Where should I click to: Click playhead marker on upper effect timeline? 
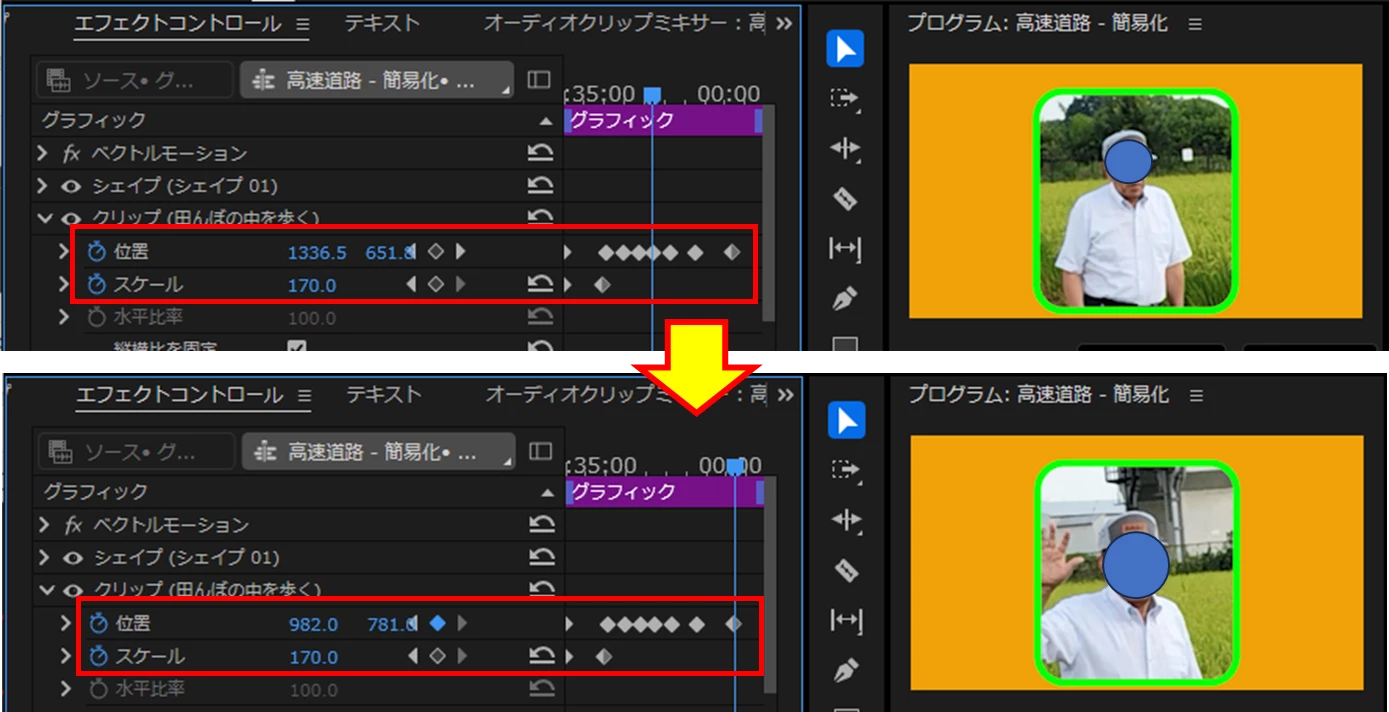point(652,95)
